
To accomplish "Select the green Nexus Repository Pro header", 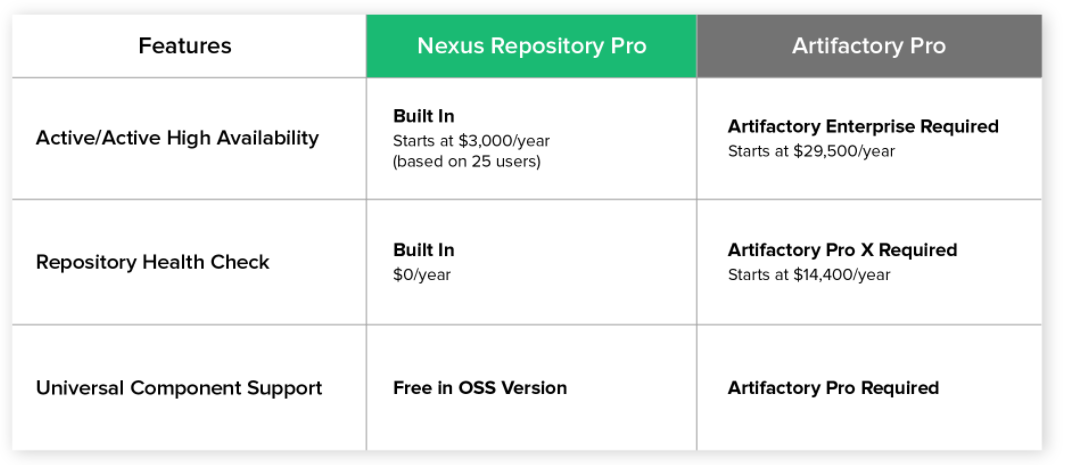I will tap(531, 46).
